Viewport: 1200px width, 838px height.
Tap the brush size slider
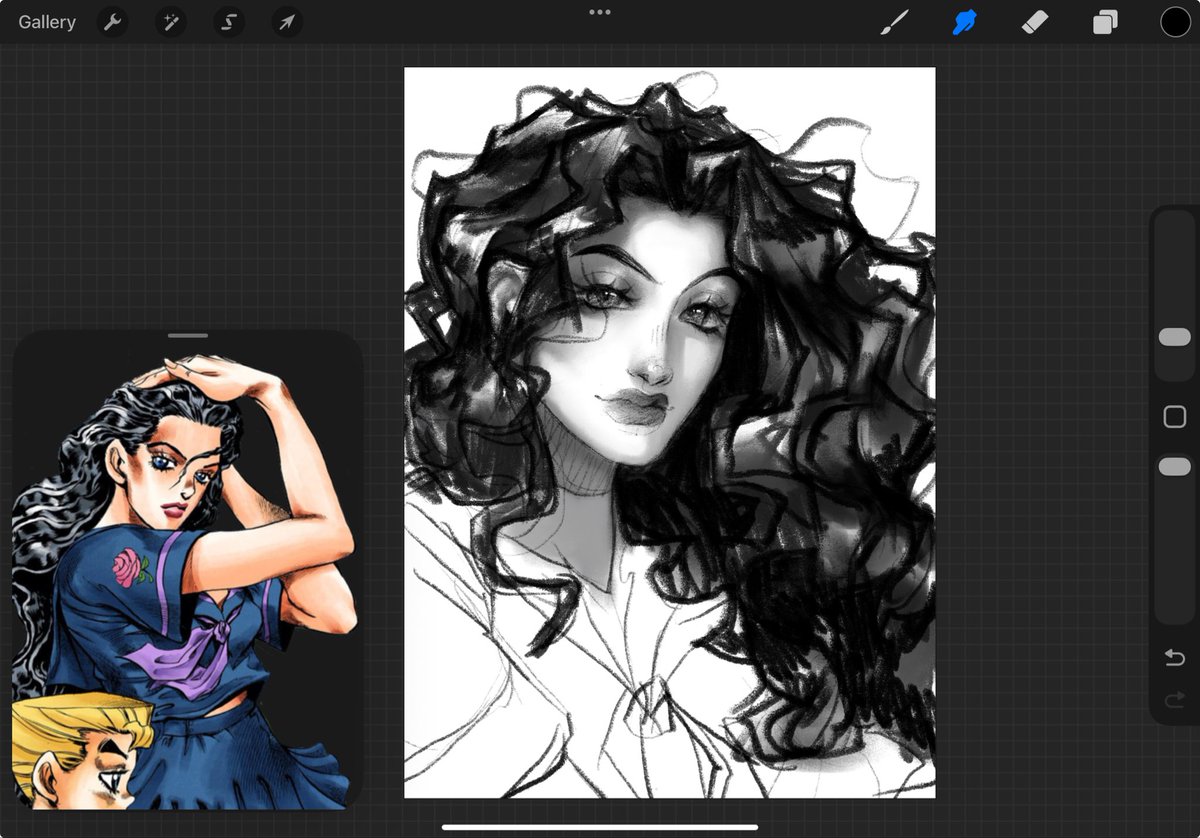(1173, 337)
